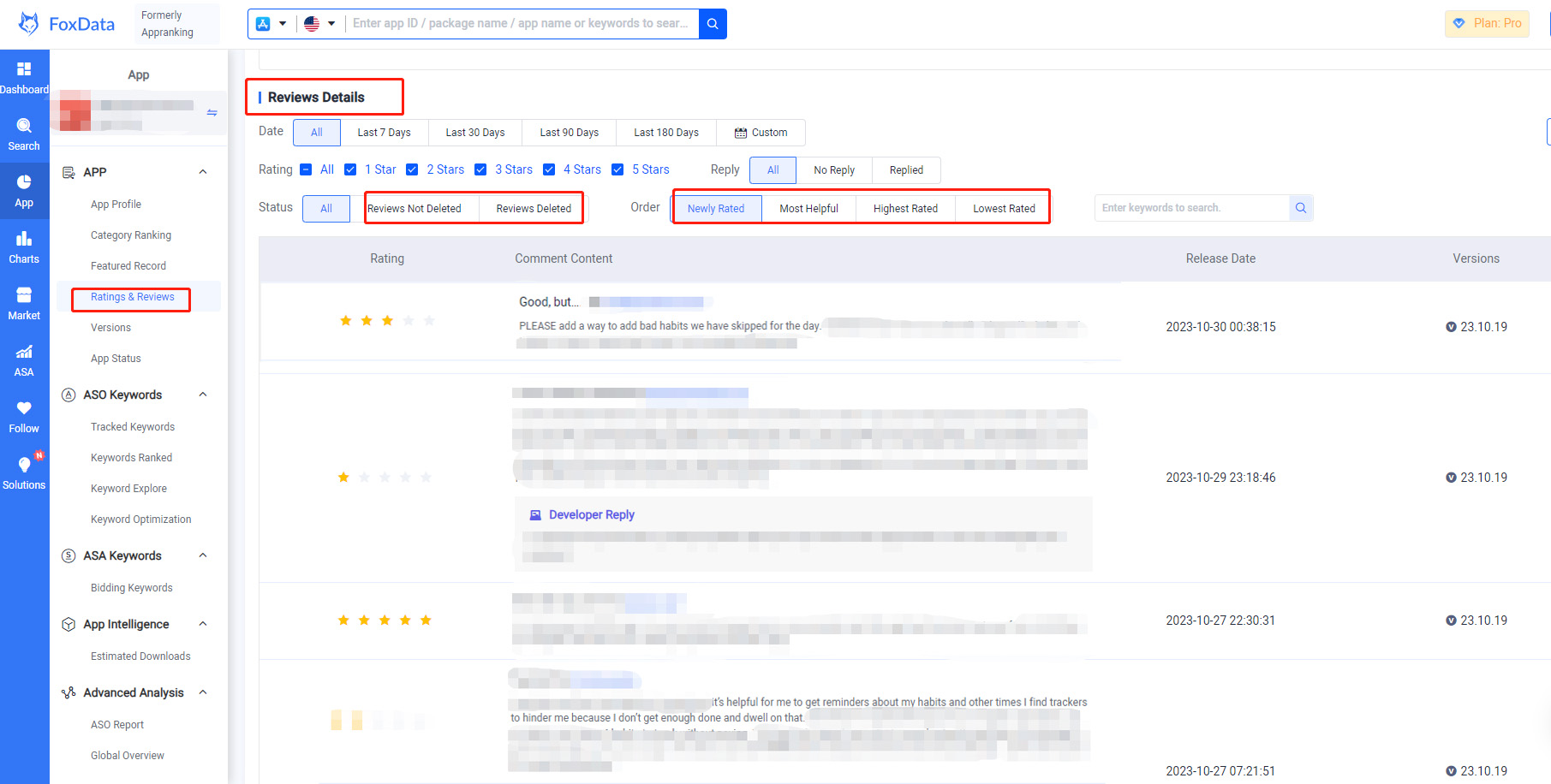Sort by Newly Rated
The width and height of the screenshot is (1551, 784).
coord(716,209)
